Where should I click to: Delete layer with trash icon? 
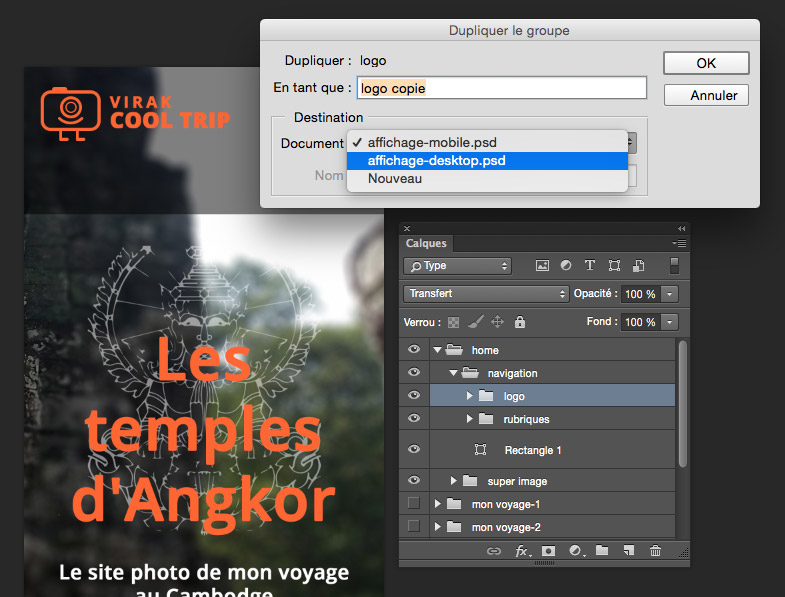(655, 551)
